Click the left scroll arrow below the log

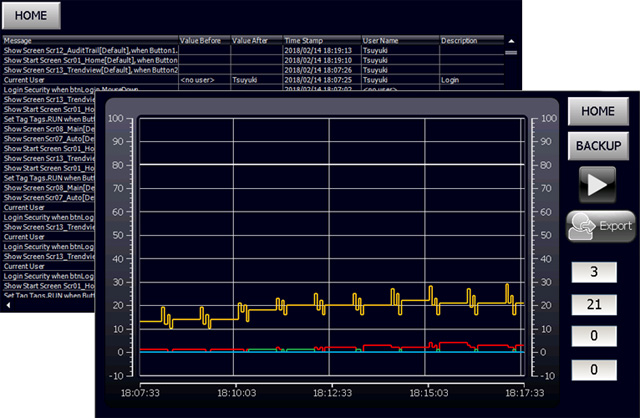pyautogui.click(x=8, y=306)
